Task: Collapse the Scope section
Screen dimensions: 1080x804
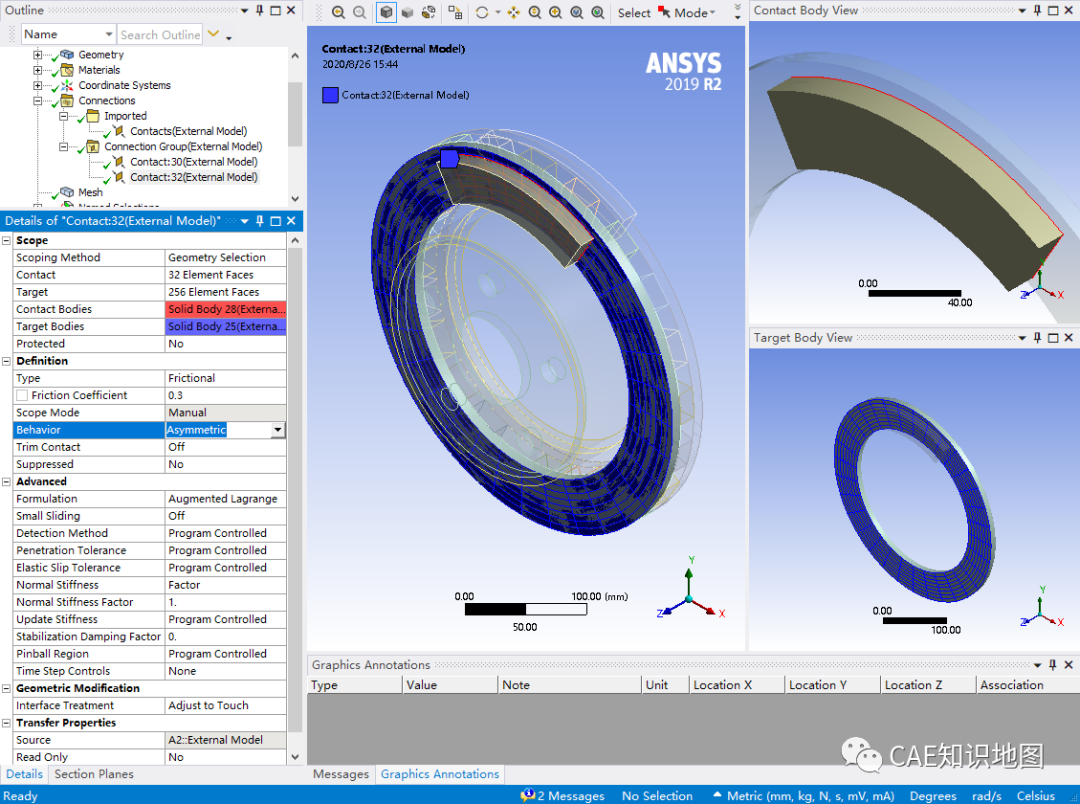Action: tap(6, 240)
